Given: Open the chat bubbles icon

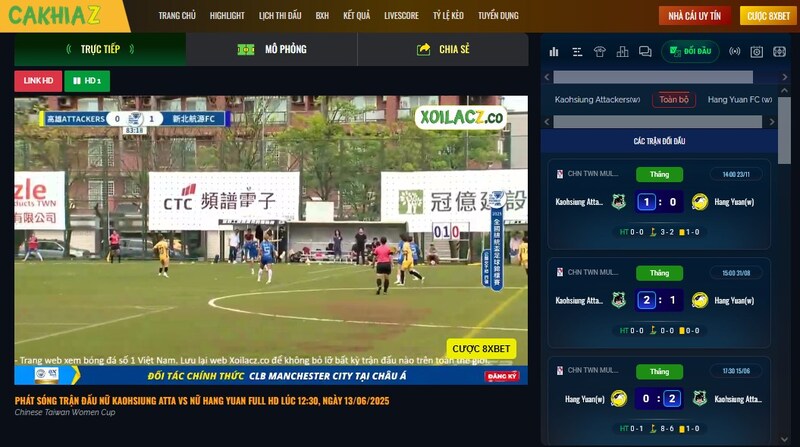Looking at the screenshot, I should click(645, 52).
